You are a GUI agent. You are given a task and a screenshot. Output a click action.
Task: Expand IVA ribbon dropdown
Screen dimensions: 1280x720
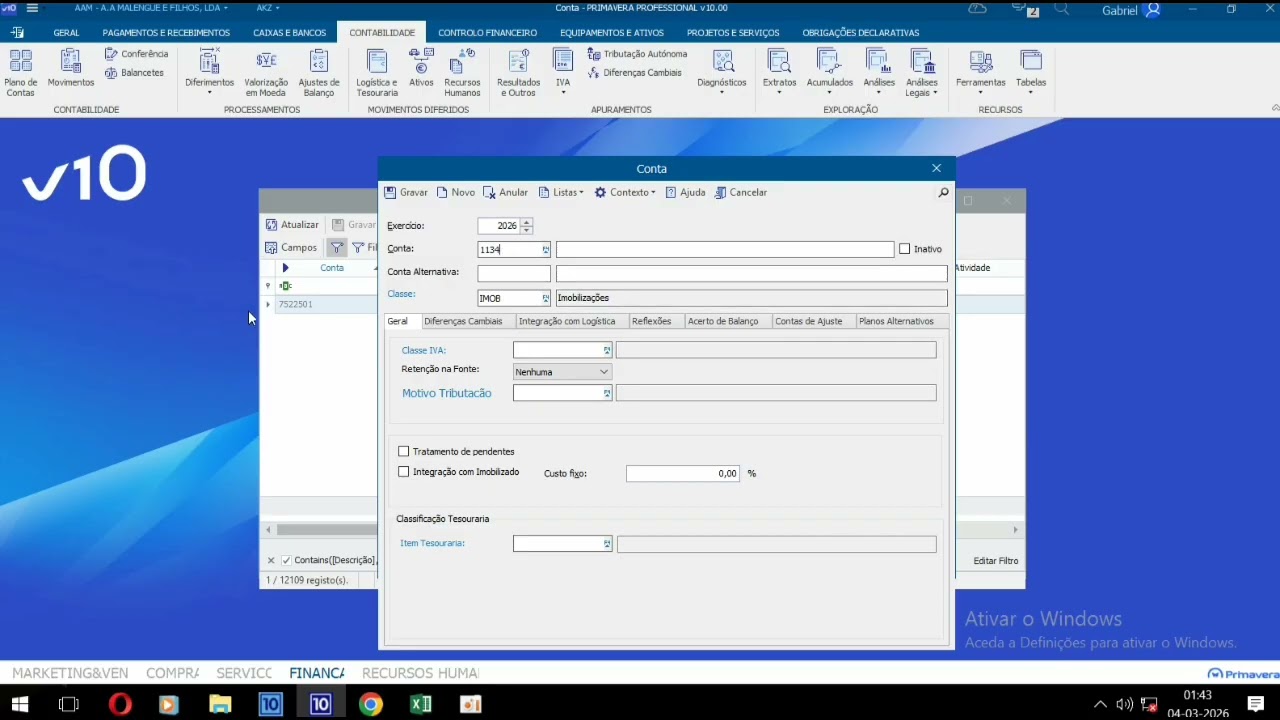tap(563, 93)
